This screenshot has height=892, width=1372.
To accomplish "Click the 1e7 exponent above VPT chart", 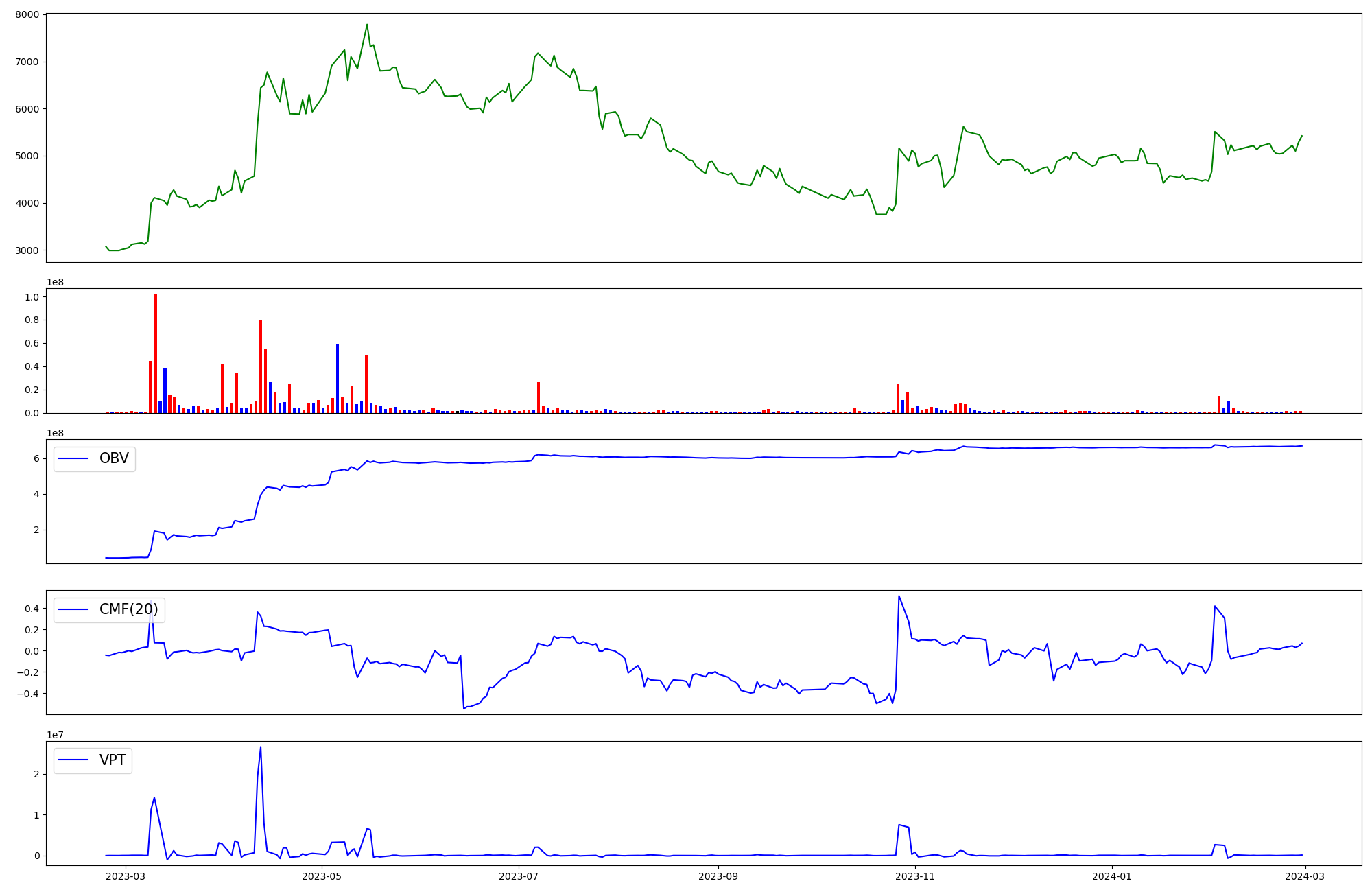I will point(55,735).
